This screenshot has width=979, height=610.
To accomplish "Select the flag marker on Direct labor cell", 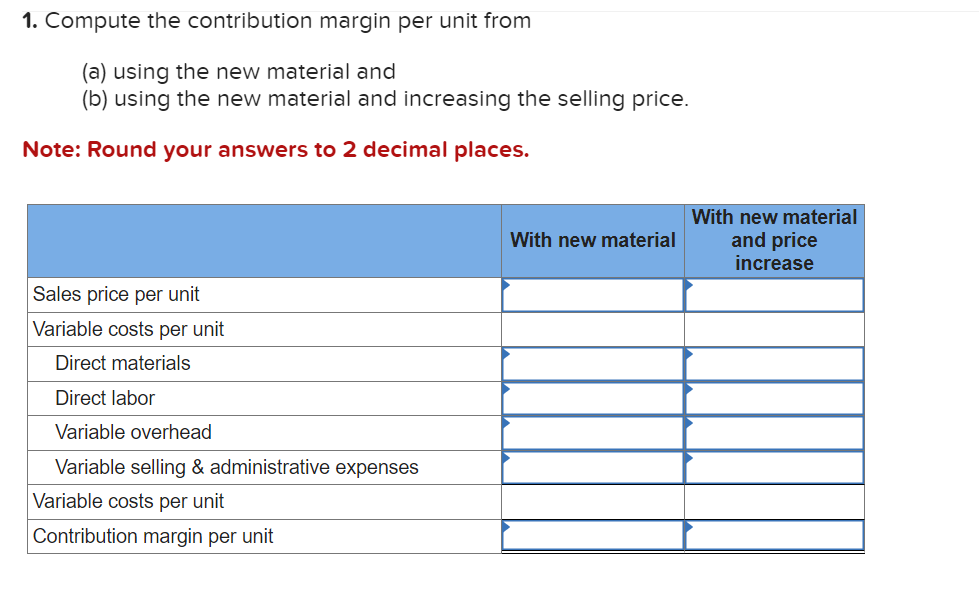I will tap(508, 390).
